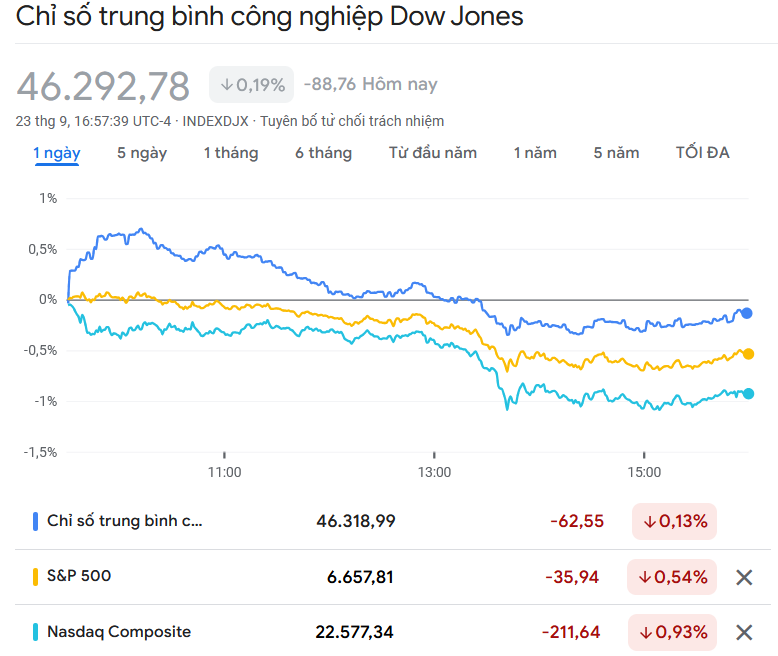
Task: Click the 0,54% S&P 500 change badge
Action: (x=672, y=577)
